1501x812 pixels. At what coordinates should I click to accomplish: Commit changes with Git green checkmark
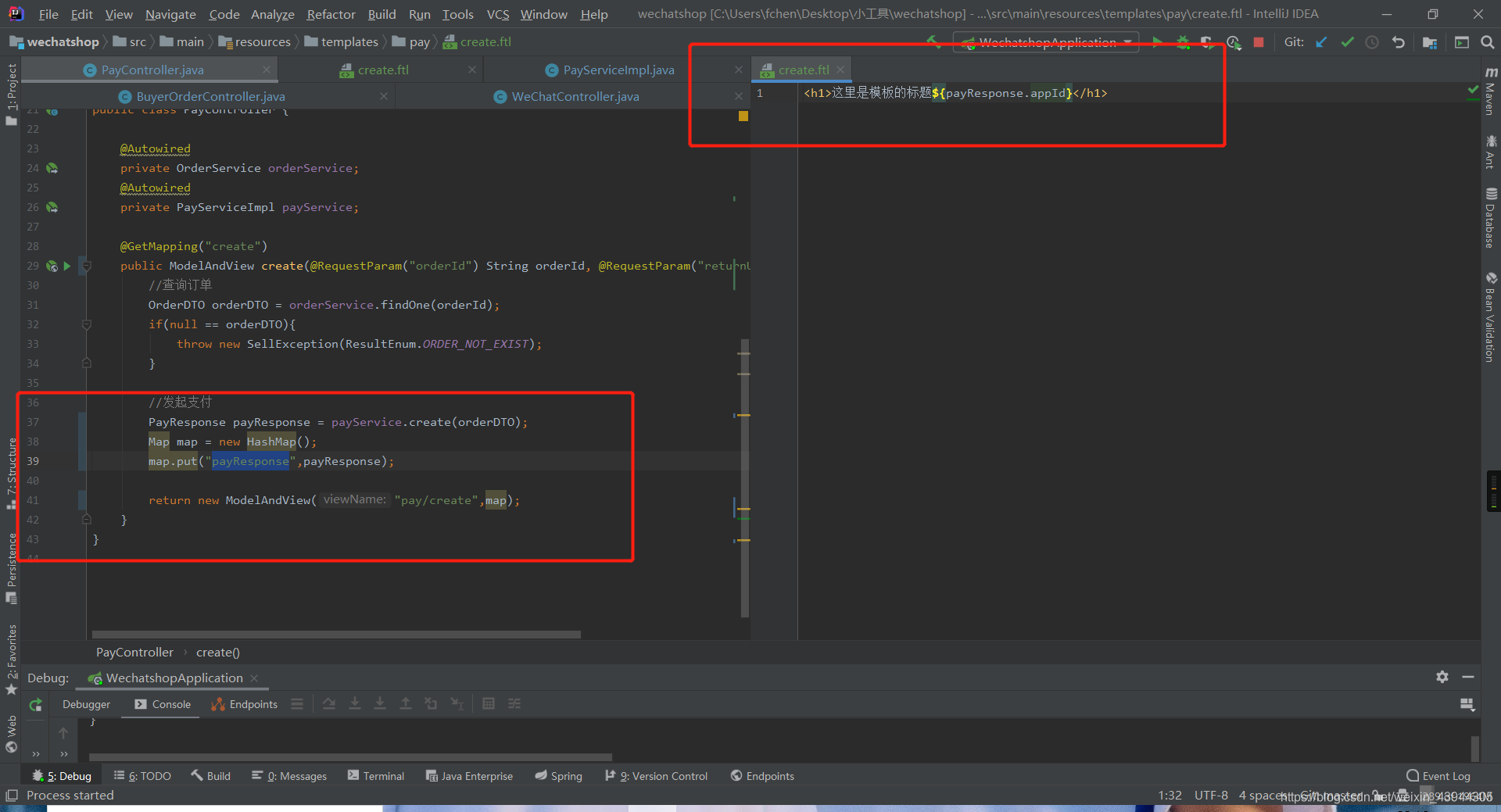[1347, 42]
